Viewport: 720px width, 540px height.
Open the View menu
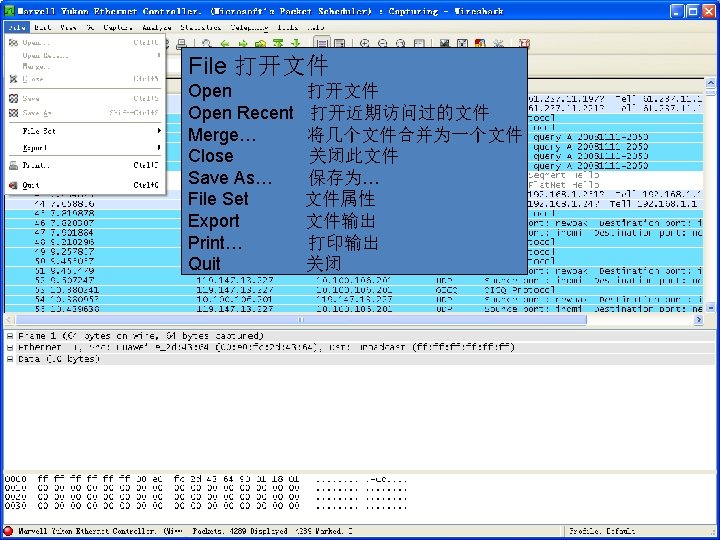coord(68,28)
